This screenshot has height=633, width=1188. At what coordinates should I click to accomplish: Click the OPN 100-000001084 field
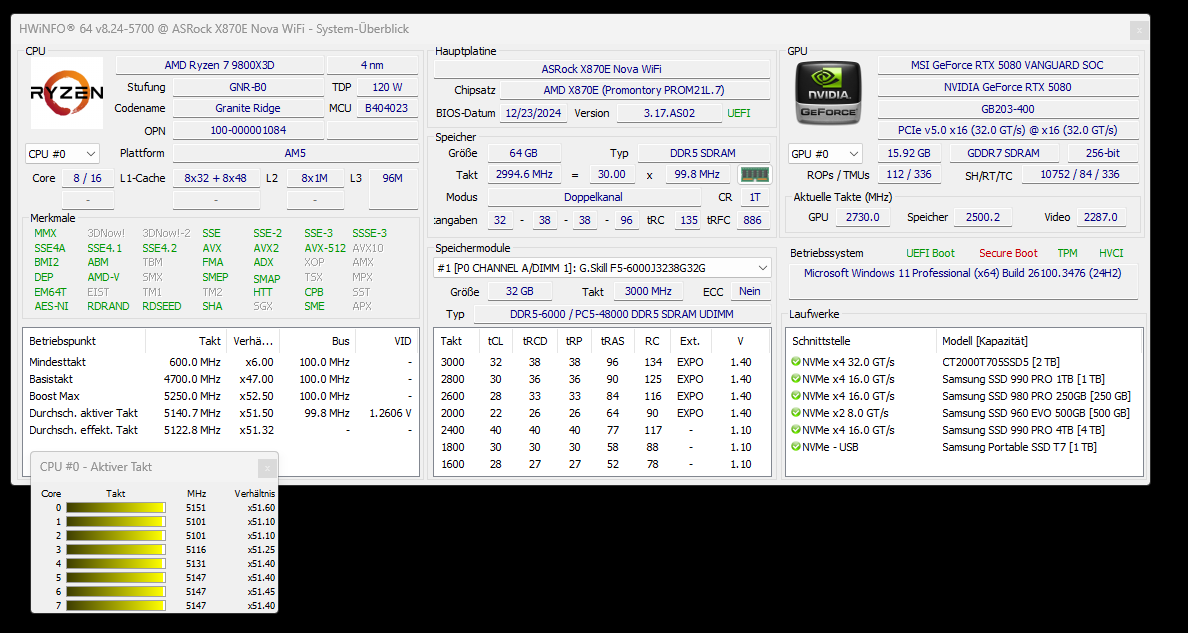(248, 130)
